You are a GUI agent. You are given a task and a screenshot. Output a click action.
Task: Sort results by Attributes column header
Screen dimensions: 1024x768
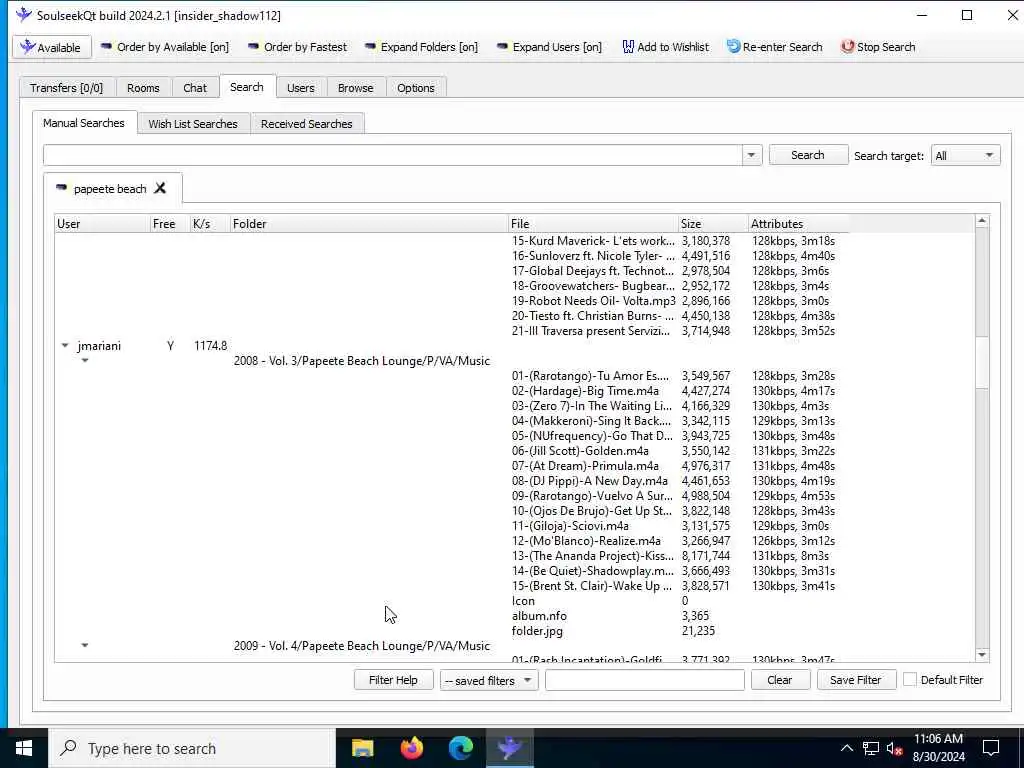pyautogui.click(x=798, y=223)
